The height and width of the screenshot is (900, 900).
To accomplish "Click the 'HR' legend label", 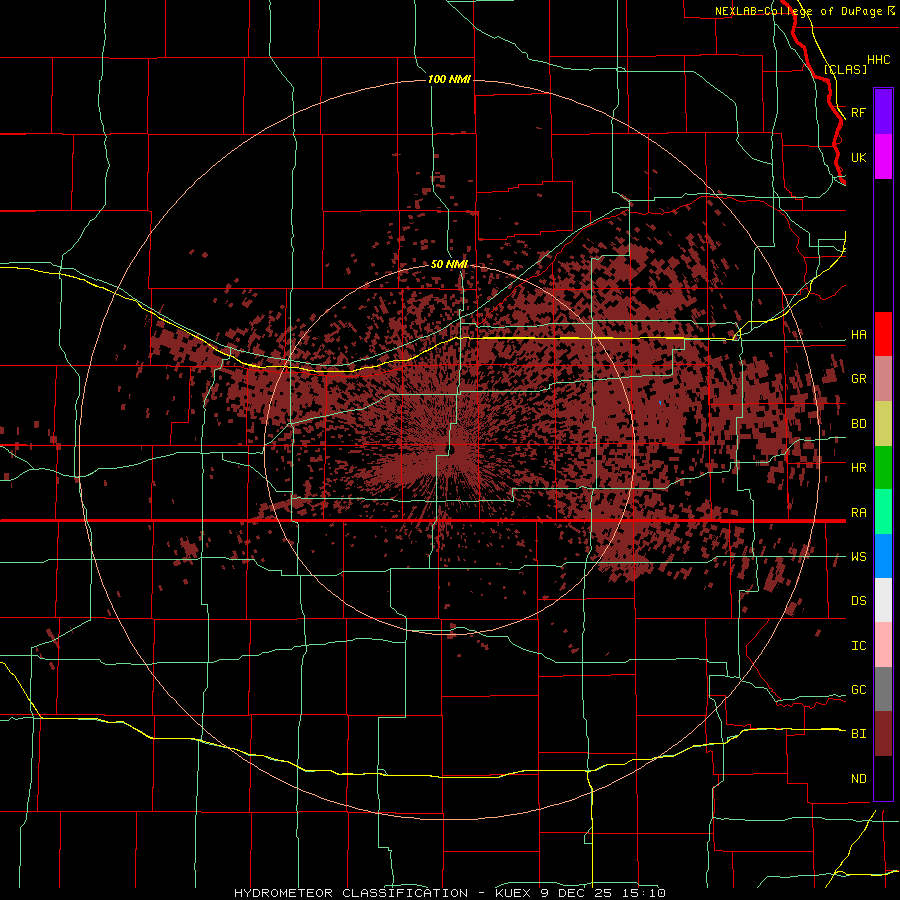I will point(859,468).
